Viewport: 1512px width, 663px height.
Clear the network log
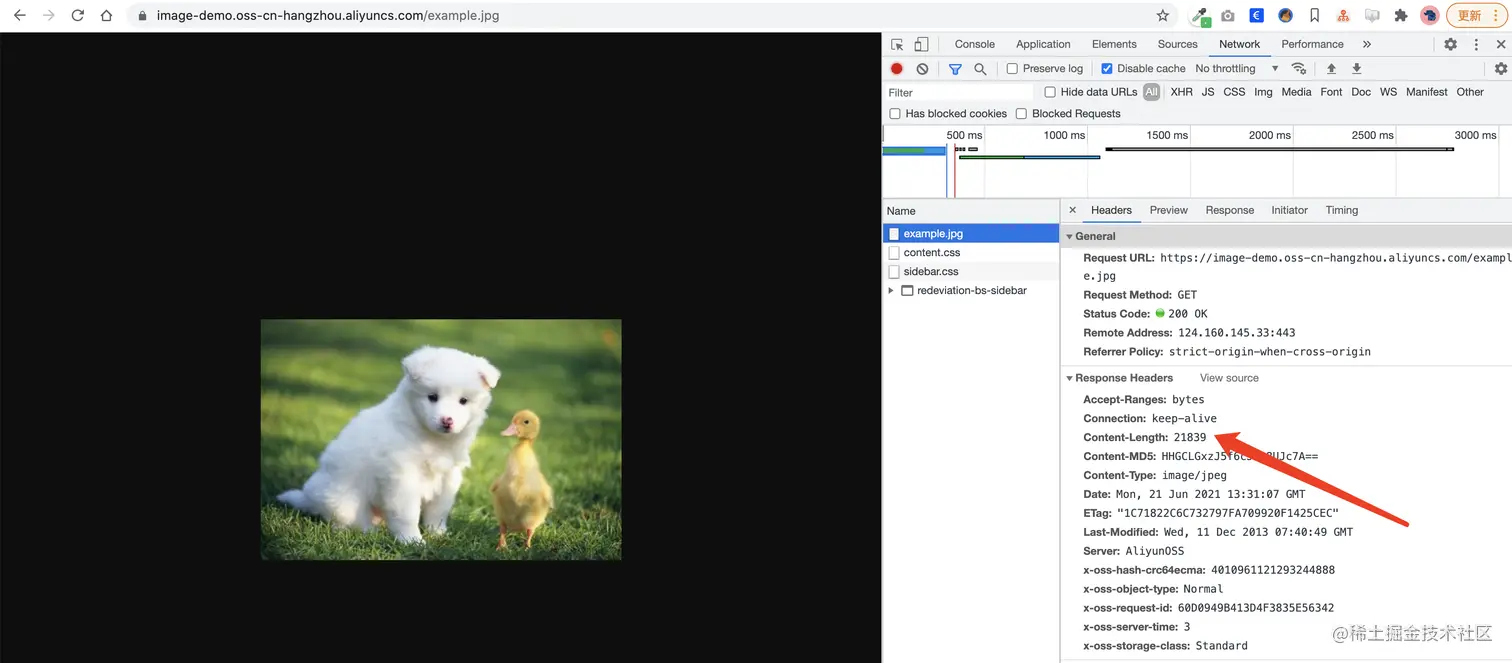(x=922, y=69)
